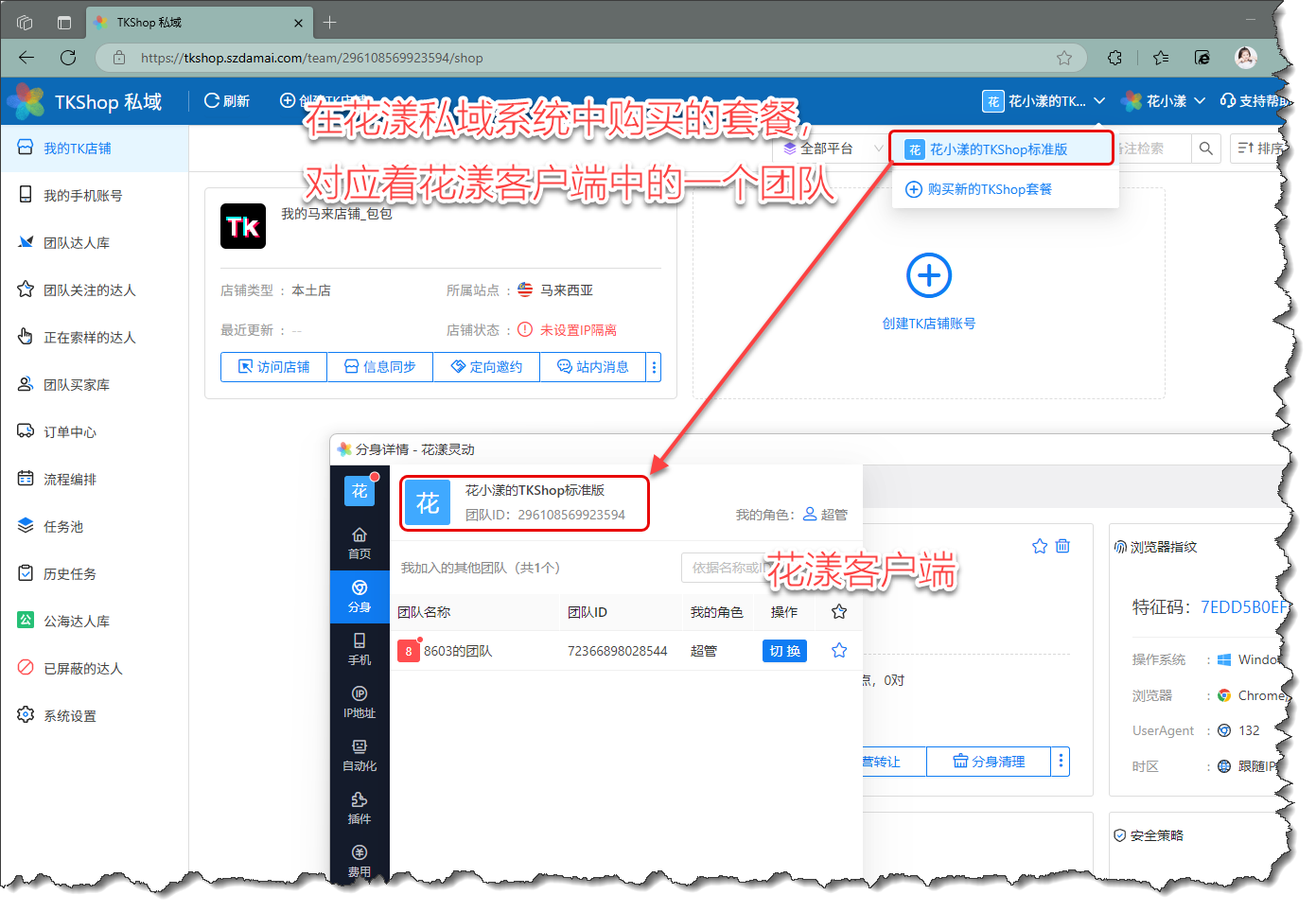Open 团队买家库 page
This screenshot has height=912, width=1316.
point(94,385)
